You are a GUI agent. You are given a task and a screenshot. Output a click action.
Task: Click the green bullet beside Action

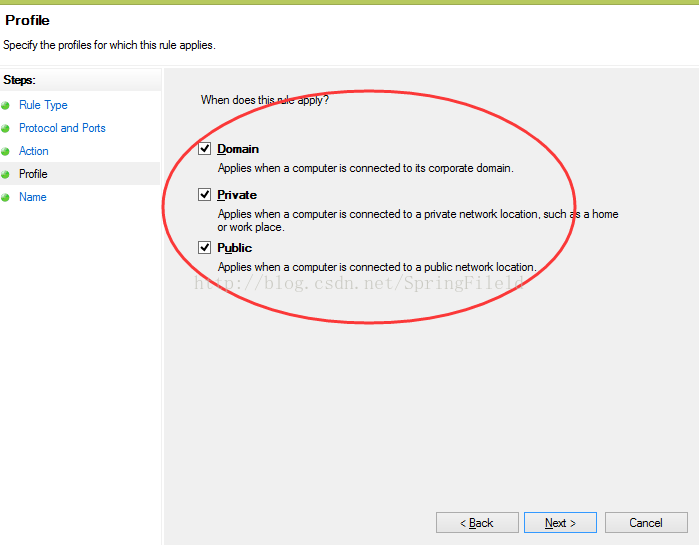coord(5,152)
